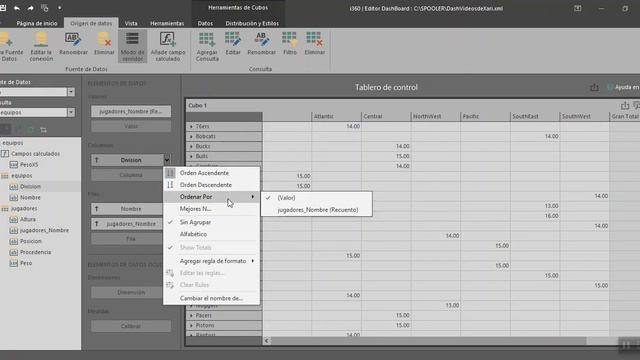
Task: Expand Agregar regla de formato submenu
Action: [211, 261]
